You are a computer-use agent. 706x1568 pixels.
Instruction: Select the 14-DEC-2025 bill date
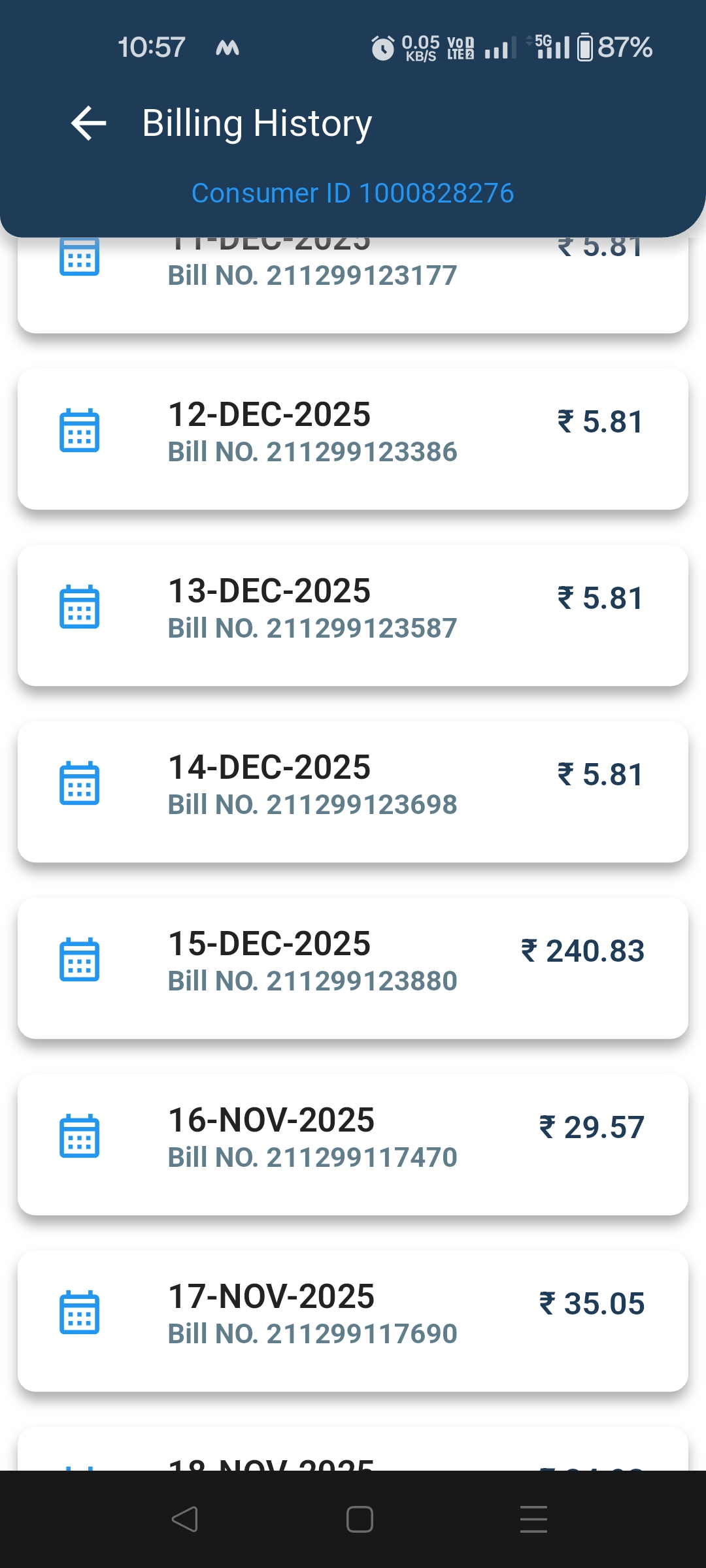(x=269, y=768)
